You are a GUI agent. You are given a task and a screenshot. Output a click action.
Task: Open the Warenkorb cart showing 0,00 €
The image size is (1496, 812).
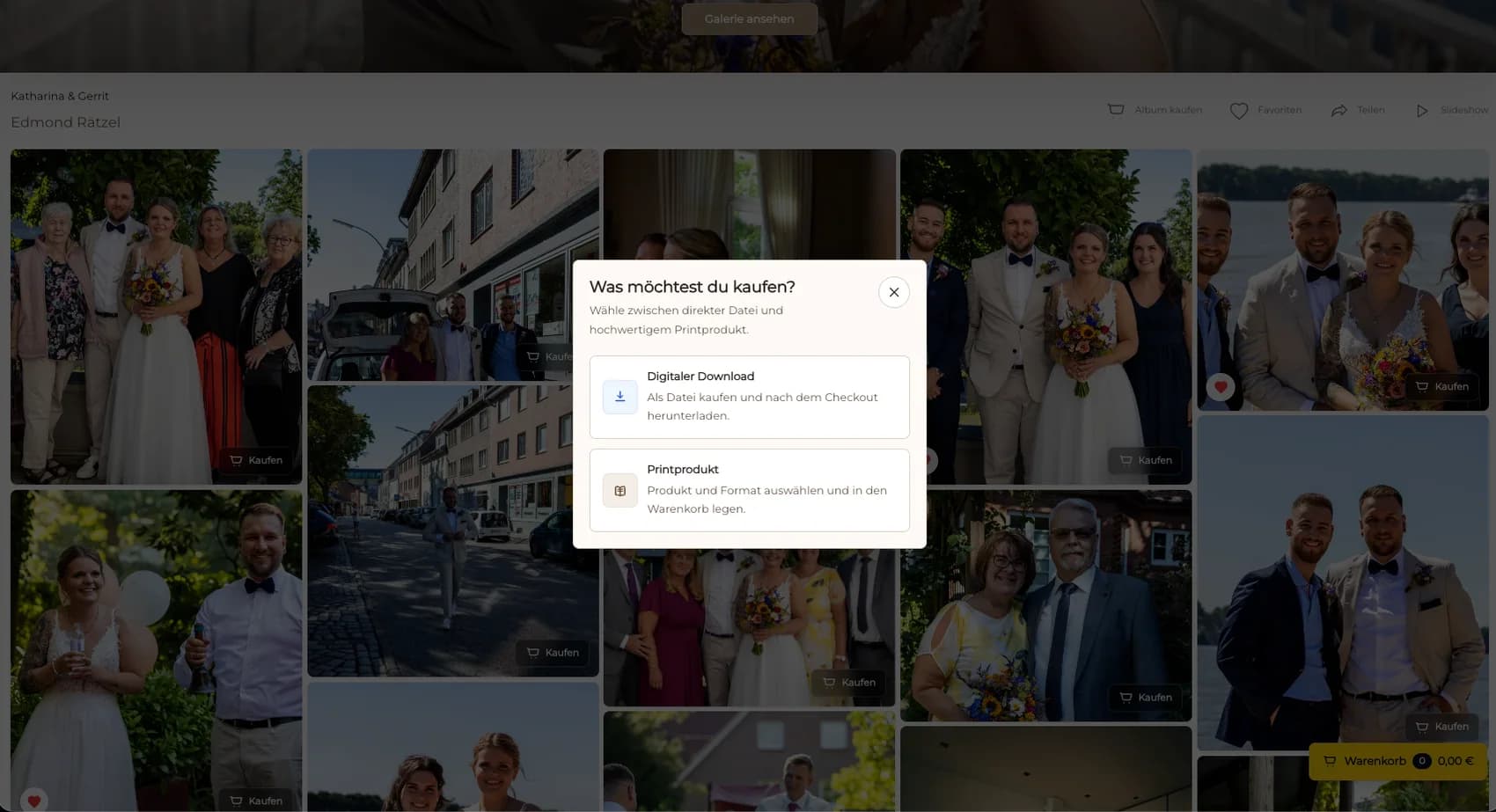click(x=1397, y=761)
